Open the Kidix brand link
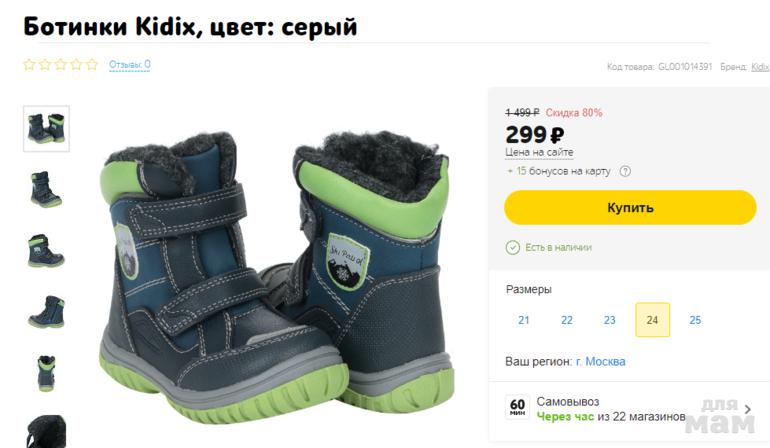The height and width of the screenshot is (448, 770). (760, 66)
